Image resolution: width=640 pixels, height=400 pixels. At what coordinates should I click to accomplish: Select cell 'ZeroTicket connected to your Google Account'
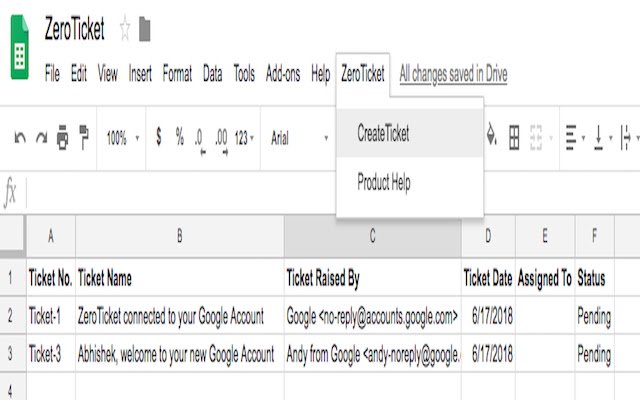(x=180, y=316)
